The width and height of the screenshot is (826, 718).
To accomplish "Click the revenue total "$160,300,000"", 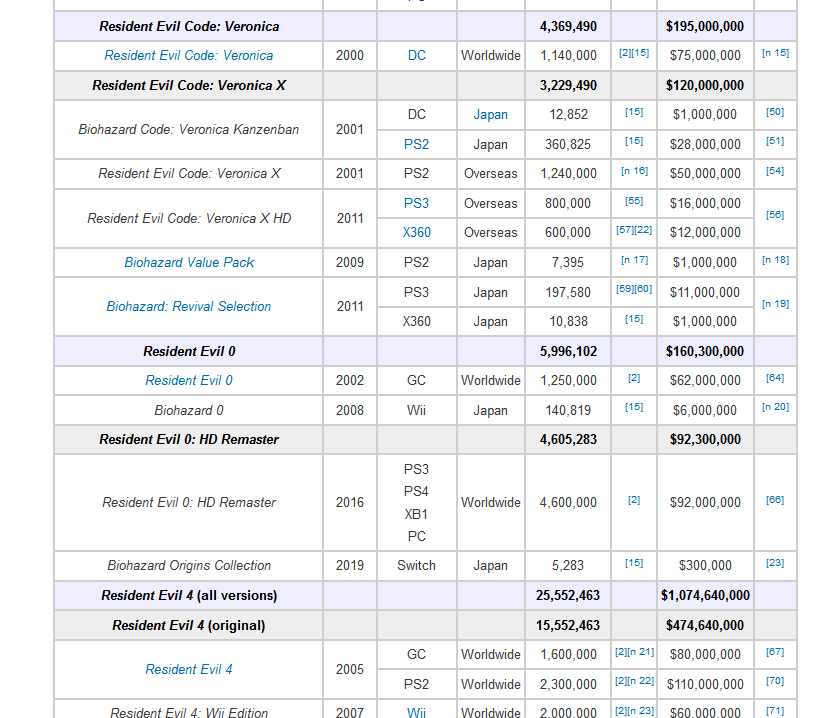I will [705, 351].
